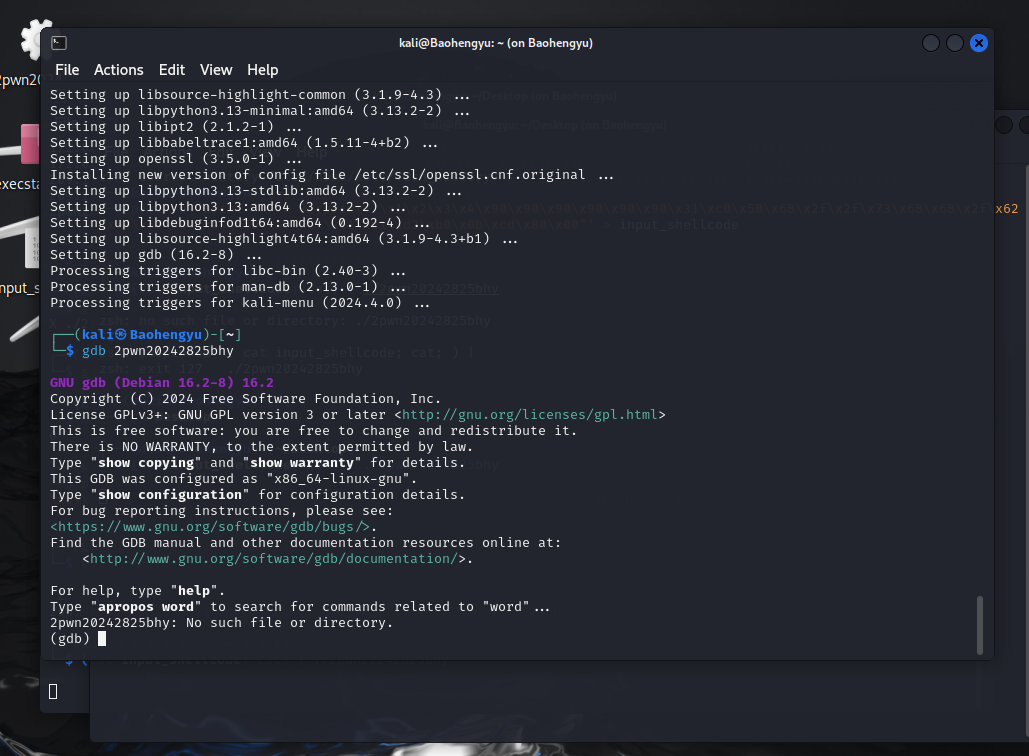
Task: Click 'show configuration' bold text
Action: click(170, 495)
